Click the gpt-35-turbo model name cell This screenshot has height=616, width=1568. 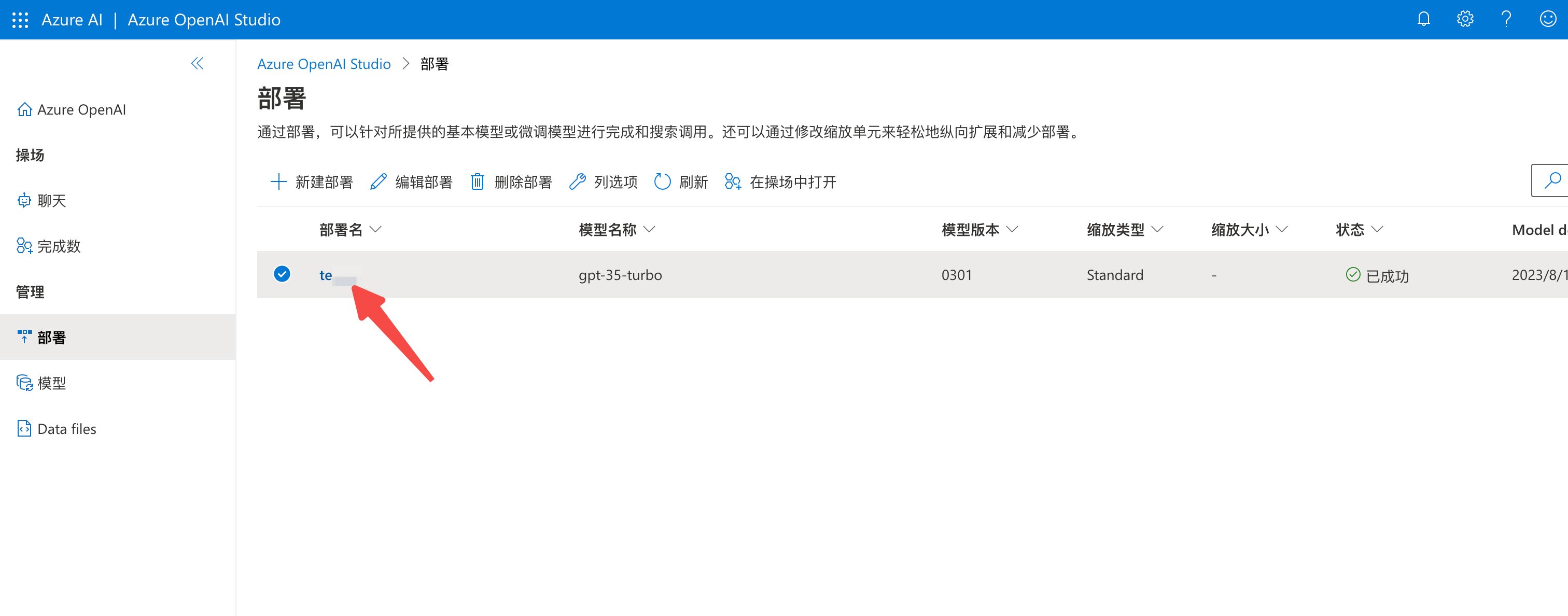(x=620, y=275)
